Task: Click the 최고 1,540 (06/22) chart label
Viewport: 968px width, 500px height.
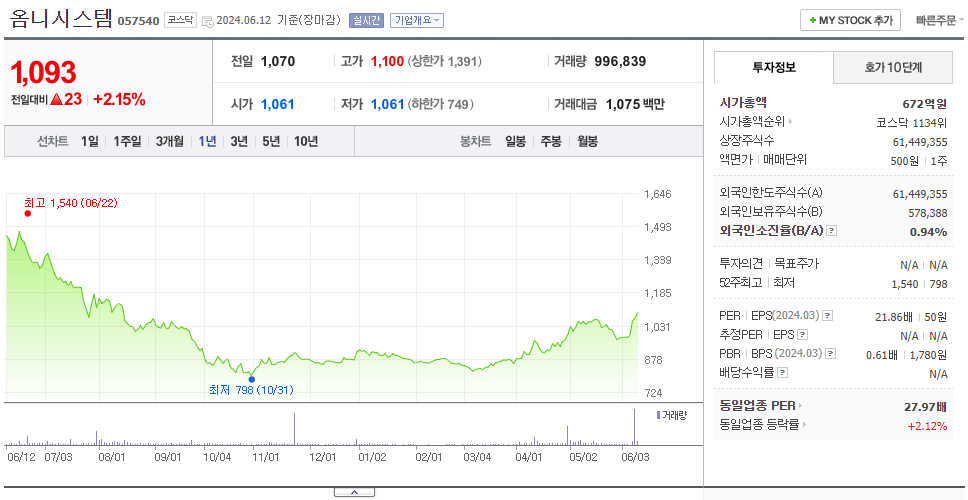Action: pos(71,202)
